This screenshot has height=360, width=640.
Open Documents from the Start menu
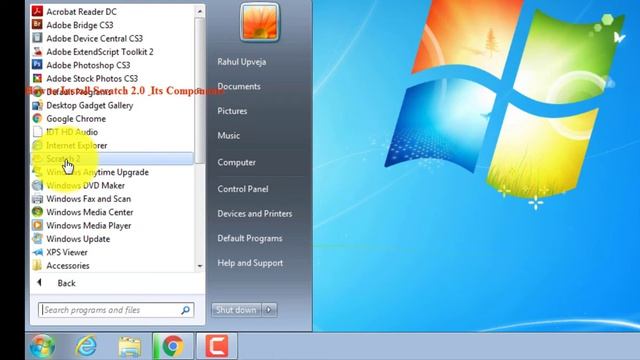(239, 87)
